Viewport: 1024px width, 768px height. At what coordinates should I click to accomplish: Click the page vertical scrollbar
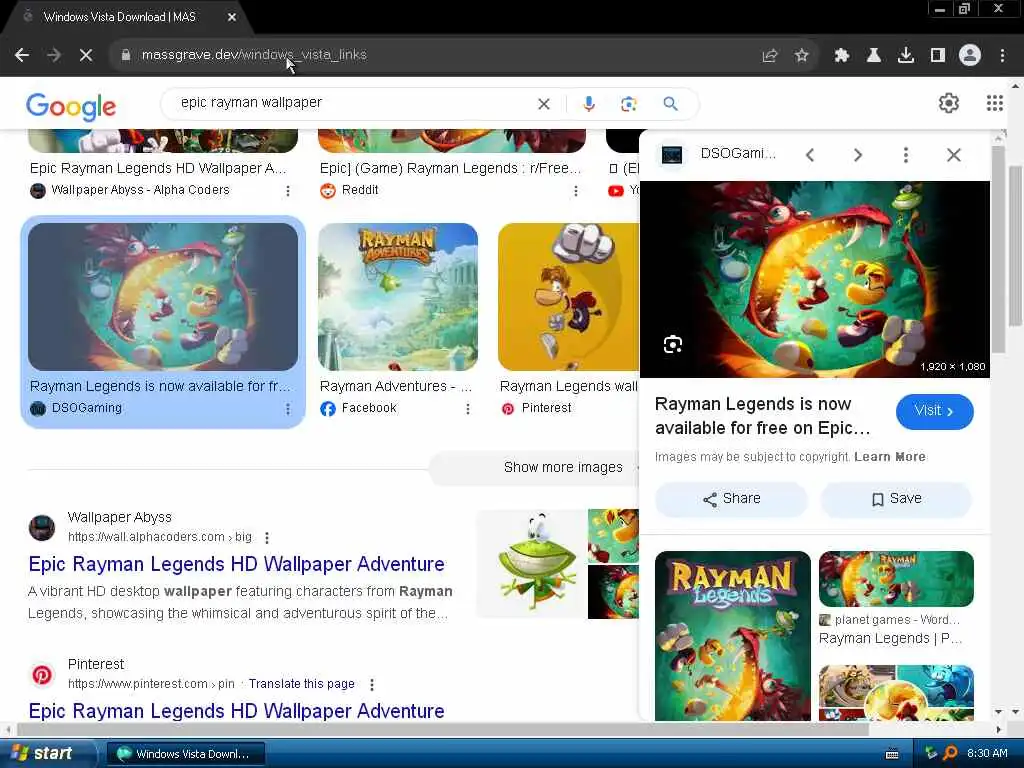pos(1017,245)
